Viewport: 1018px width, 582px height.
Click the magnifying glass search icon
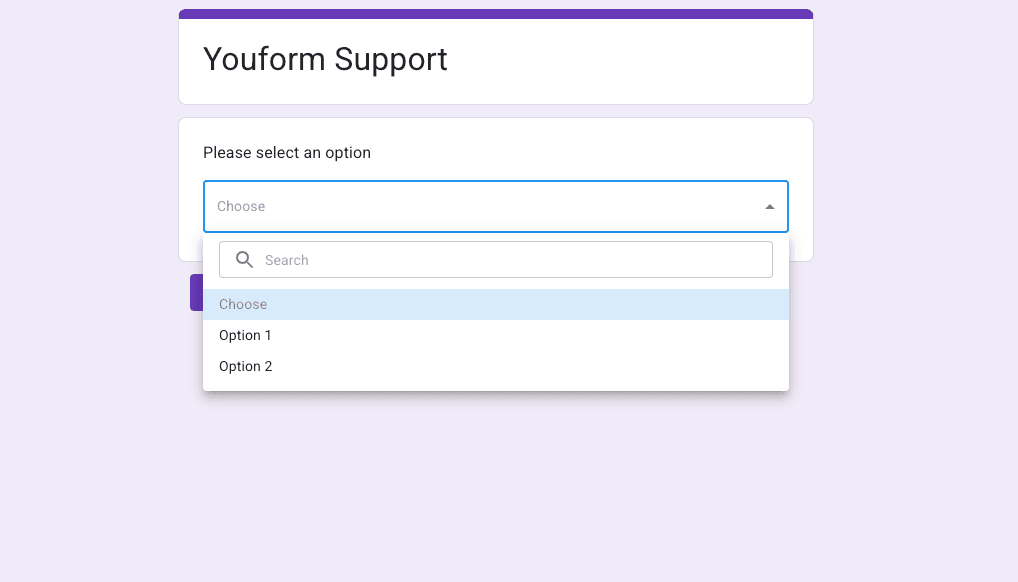244,260
